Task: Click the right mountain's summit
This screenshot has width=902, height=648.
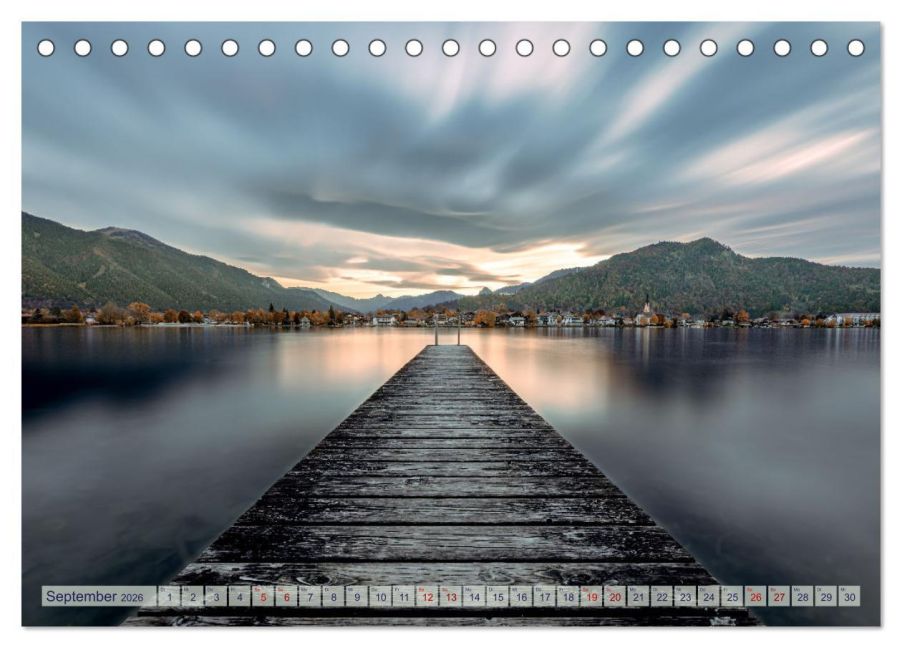Action: 706,241
